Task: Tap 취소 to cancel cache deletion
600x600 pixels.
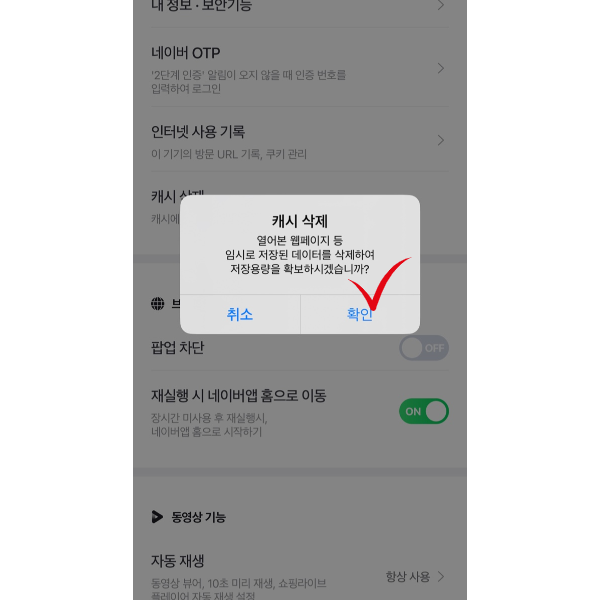Action: (x=240, y=314)
